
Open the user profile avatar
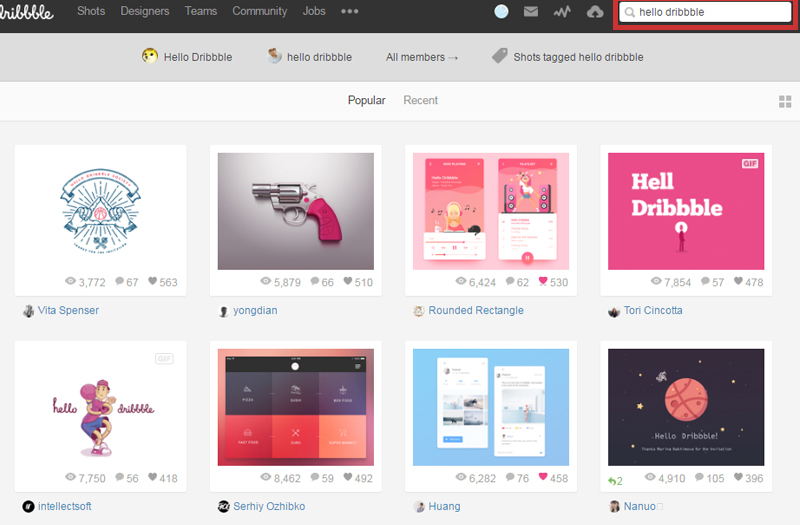(x=502, y=11)
